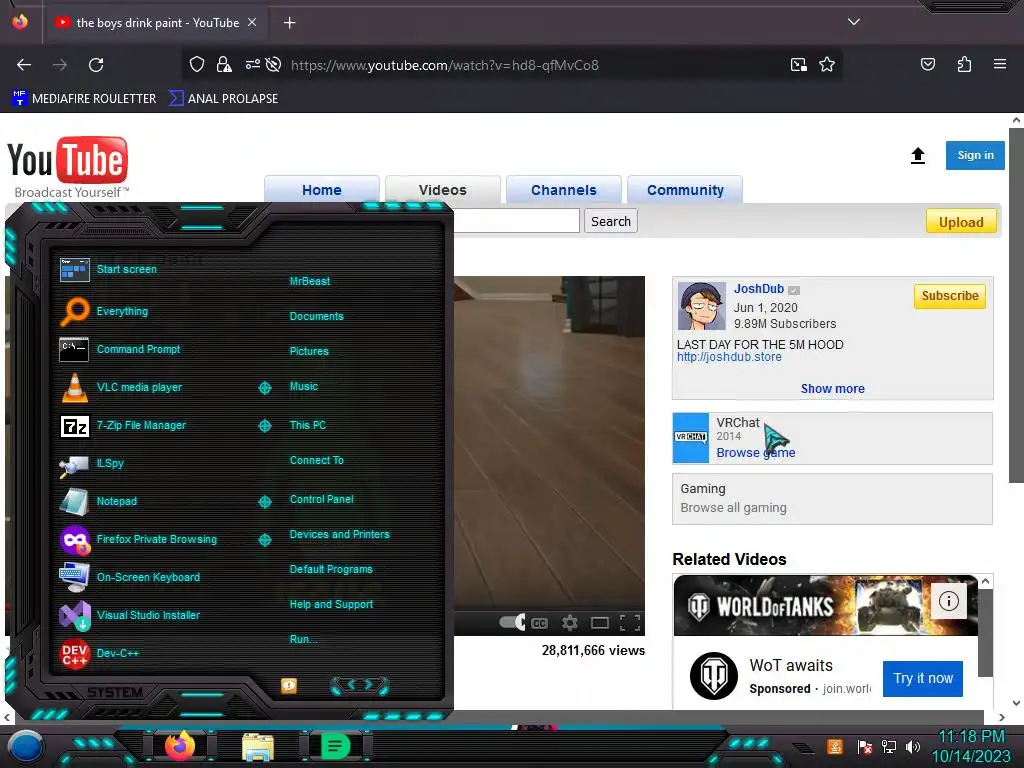Show more of video description
The height and width of the screenshot is (768, 1024).
[833, 389]
